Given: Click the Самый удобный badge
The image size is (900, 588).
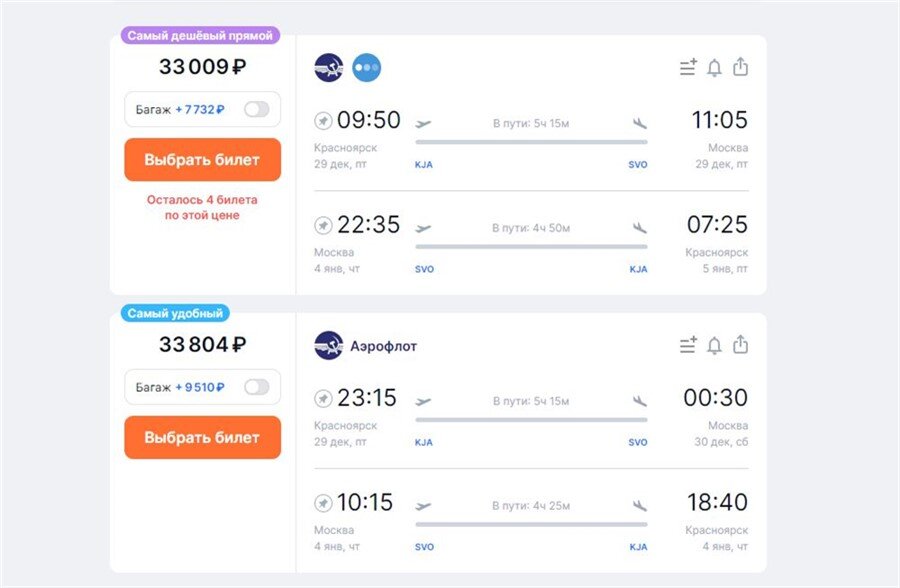Looking at the screenshot, I should click(175, 313).
